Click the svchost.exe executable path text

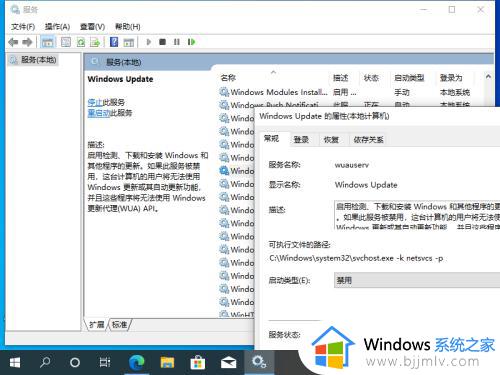coord(356,258)
